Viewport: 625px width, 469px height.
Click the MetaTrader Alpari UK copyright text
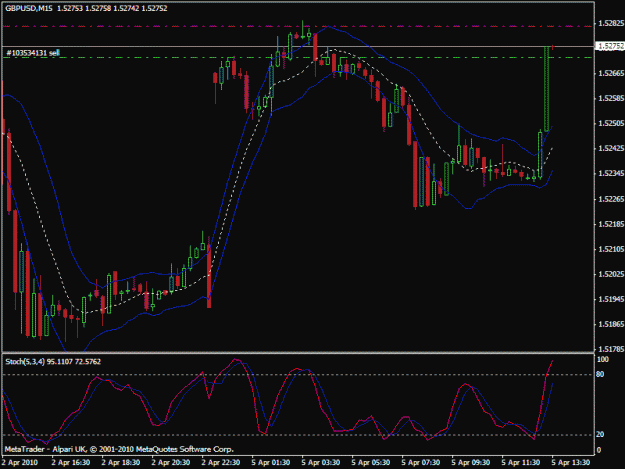pyautogui.click(x=119, y=449)
